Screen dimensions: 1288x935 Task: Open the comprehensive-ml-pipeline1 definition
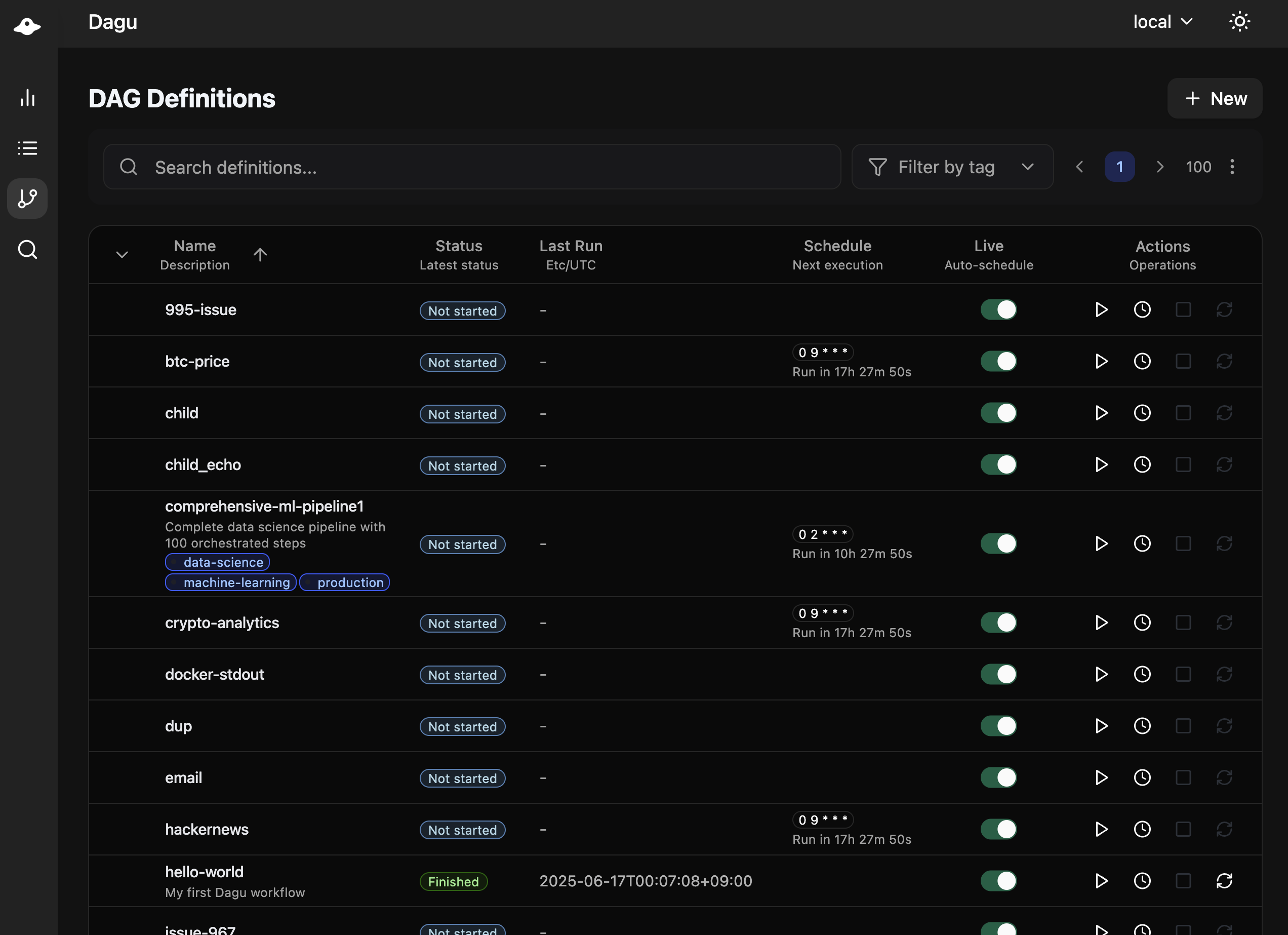tap(264, 506)
